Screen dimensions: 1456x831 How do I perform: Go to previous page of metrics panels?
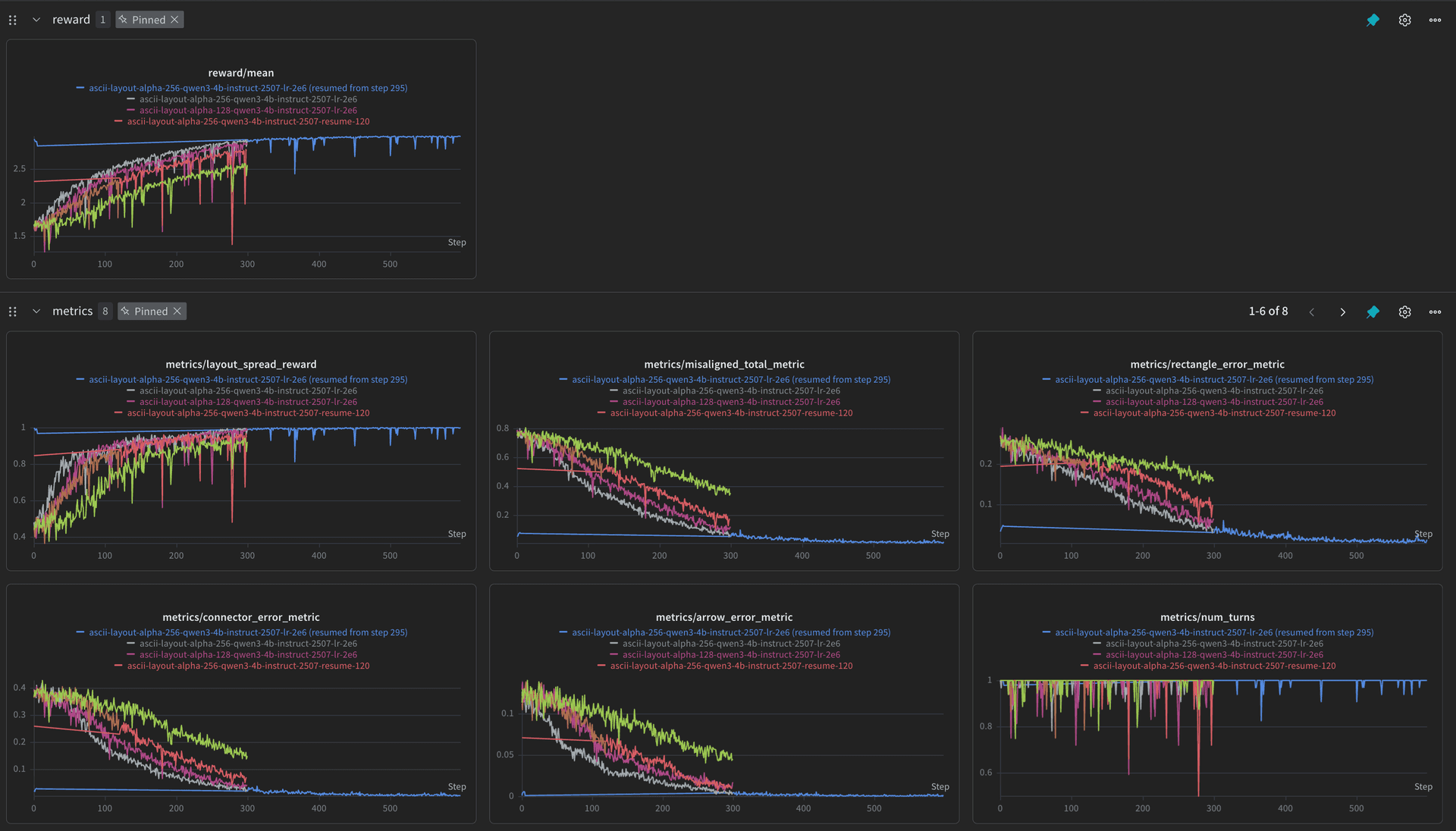(1311, 312)
